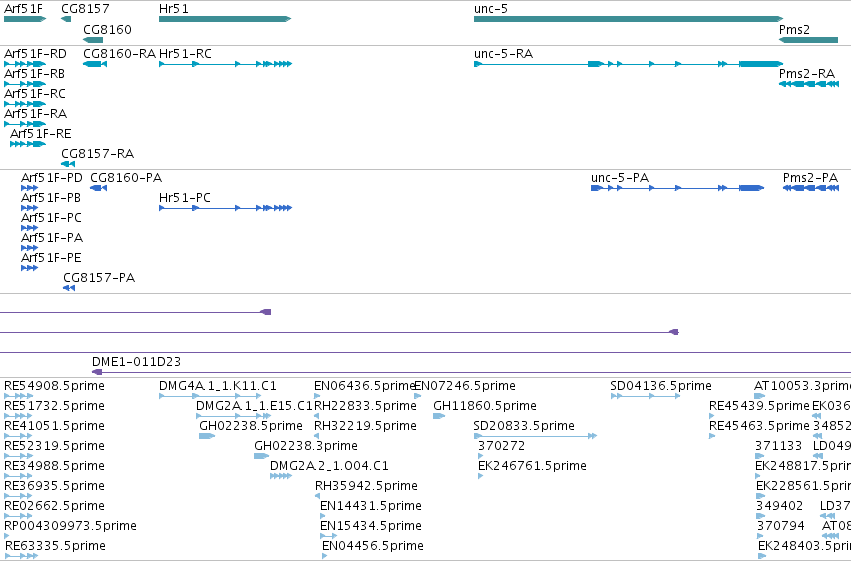Select the EN06436.5prime label
The image size is (851, 561).
pyautogui.click(x=365, y=386)
